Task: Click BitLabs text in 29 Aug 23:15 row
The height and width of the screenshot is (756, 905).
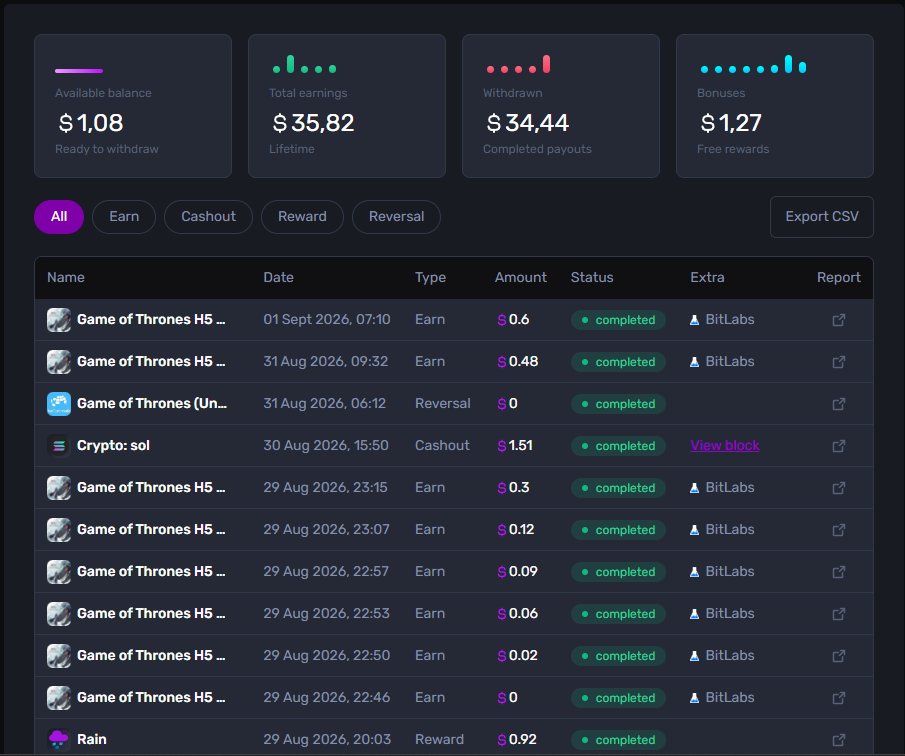Action: tap(730, 488)
